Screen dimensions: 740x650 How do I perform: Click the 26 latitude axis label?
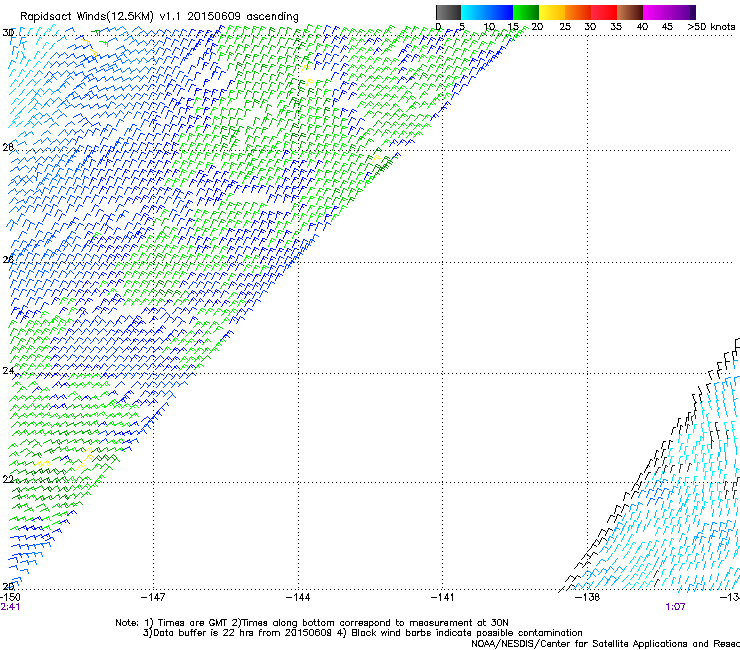coord(8,259)
